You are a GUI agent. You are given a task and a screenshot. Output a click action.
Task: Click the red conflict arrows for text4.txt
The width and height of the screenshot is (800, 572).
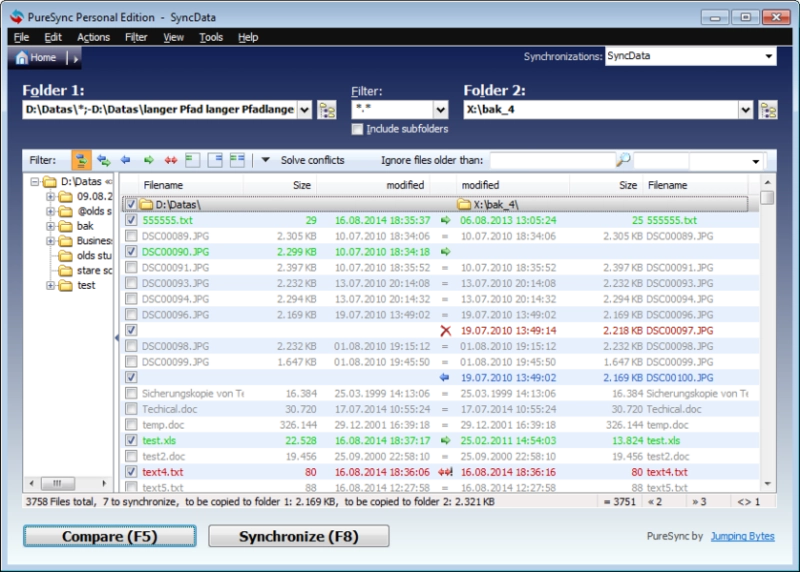[445, 472]
